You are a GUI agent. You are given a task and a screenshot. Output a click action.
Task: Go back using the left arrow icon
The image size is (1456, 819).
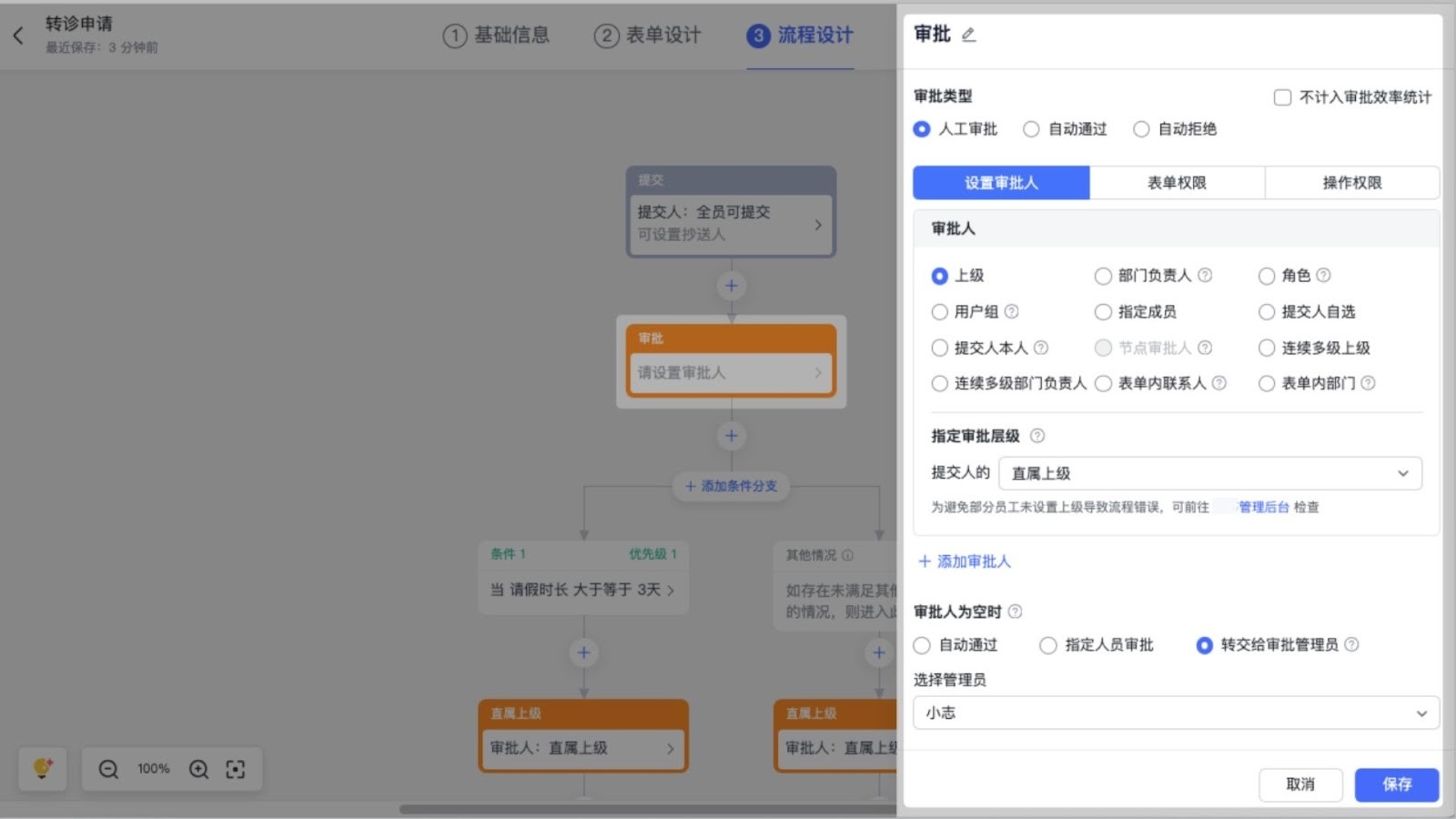pyautogui.click(x=18, y=35)
